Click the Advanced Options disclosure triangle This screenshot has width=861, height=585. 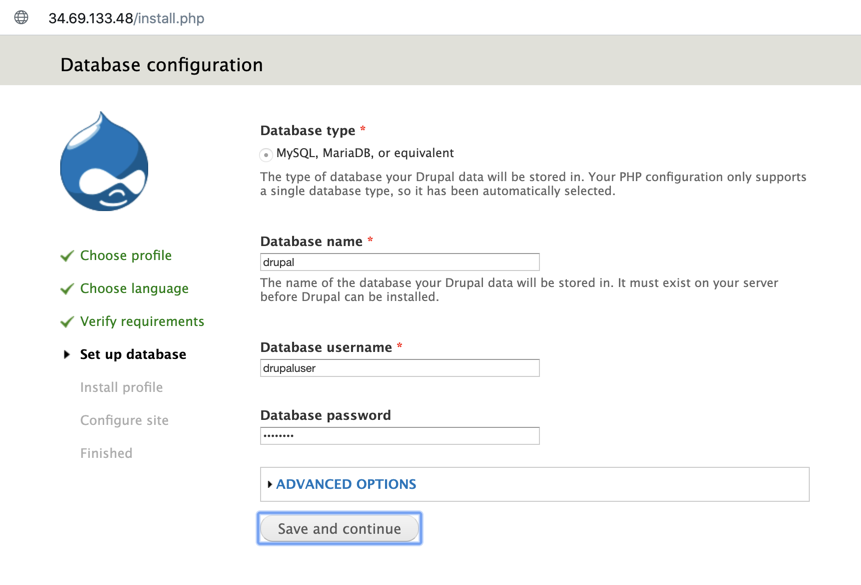[270, 484]
